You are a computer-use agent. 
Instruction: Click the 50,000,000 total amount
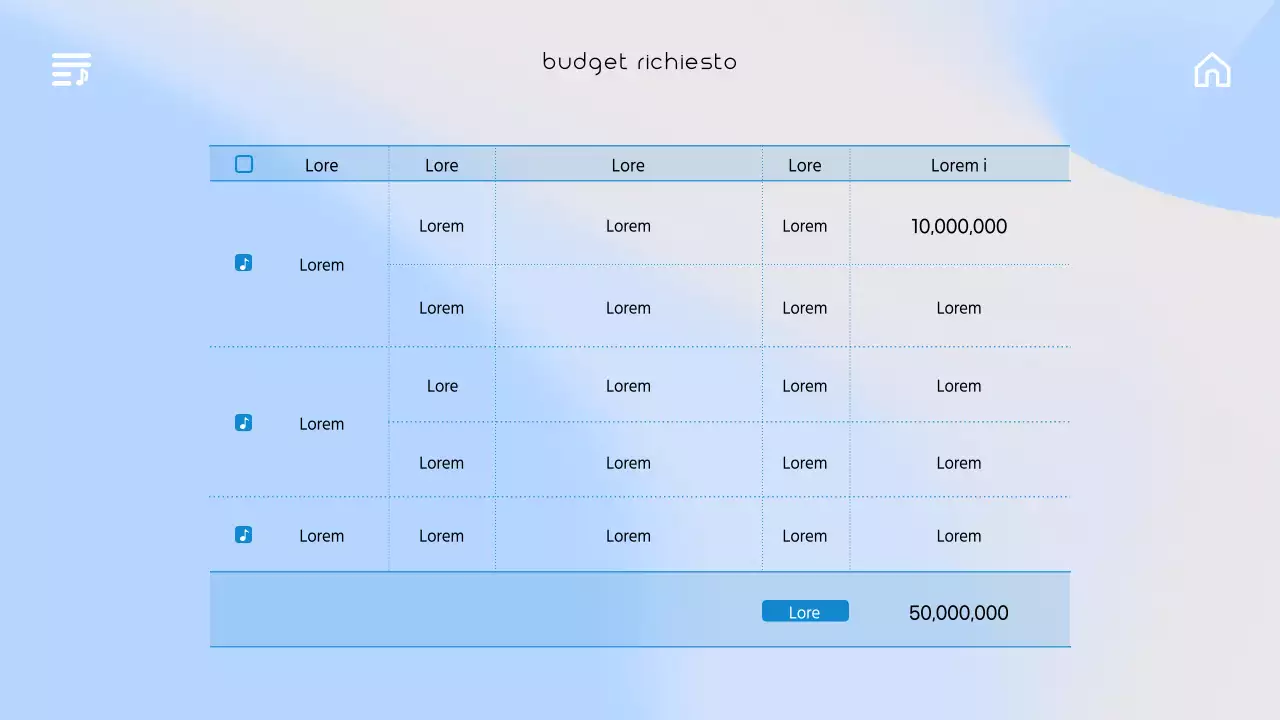tap(958, 613)
